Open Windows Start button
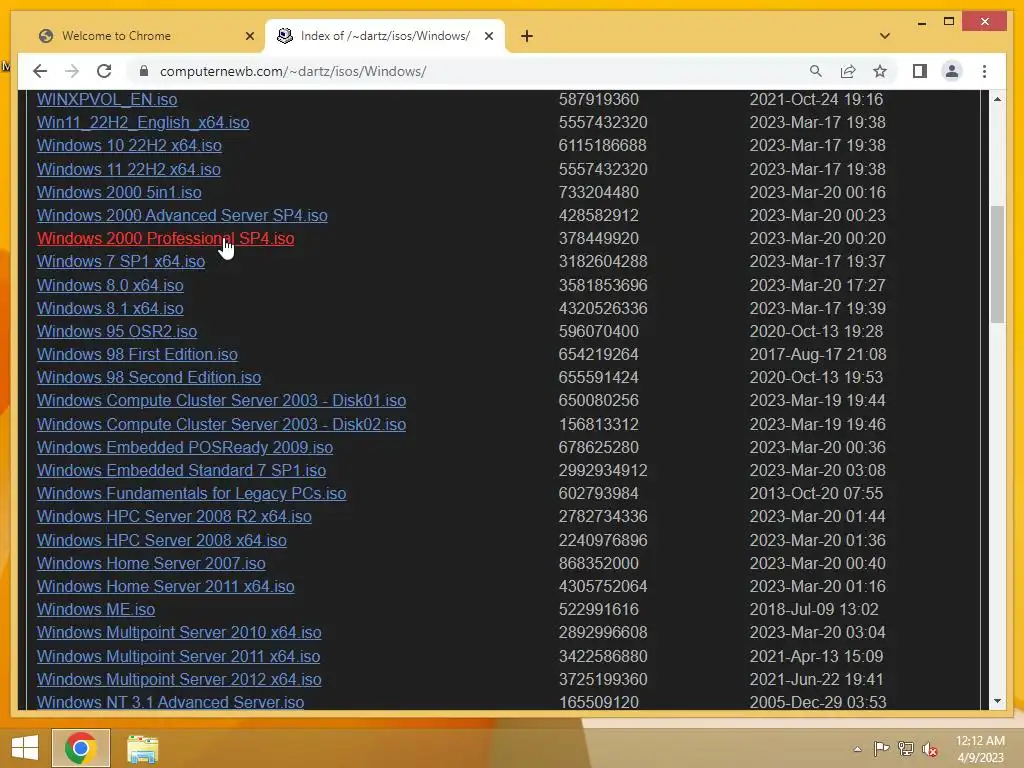This screenshot has height=768, width=1024. 25,748
